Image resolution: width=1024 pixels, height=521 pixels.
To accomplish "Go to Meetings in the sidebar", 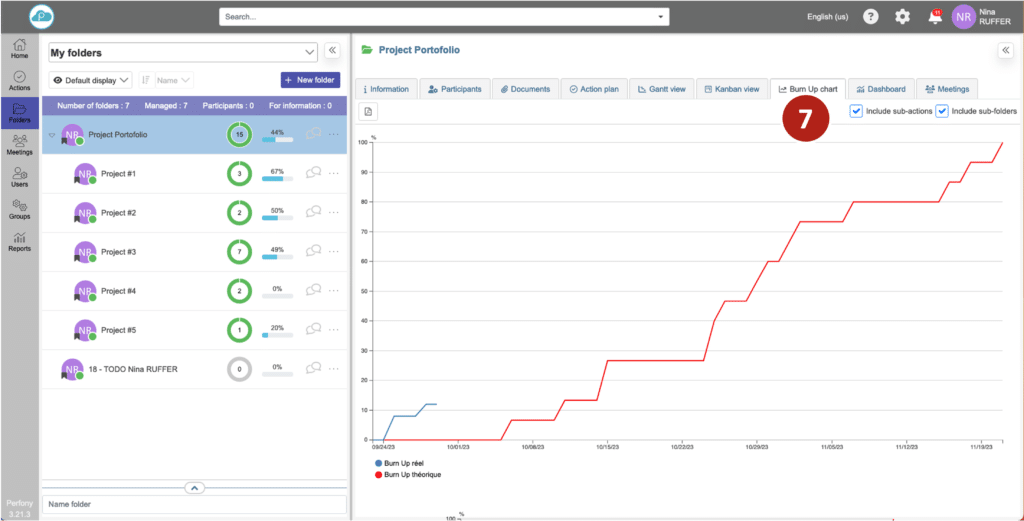I will [x=19, y=145].
